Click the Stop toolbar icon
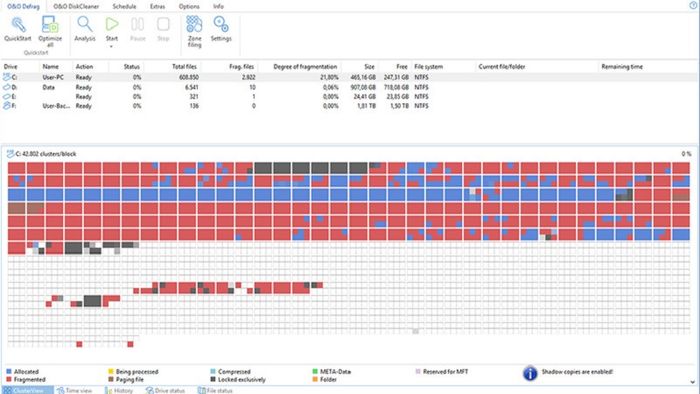700x394 pixels. (163, 24)
